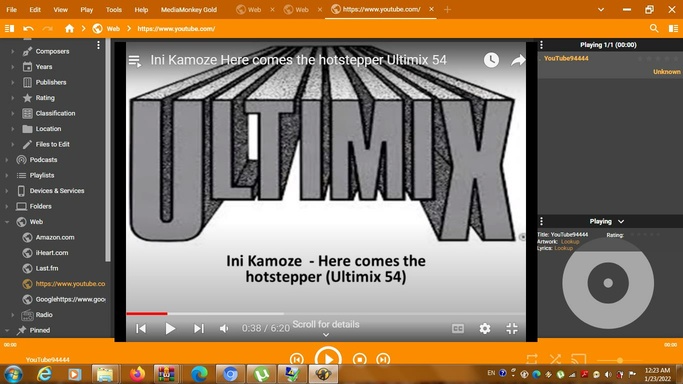Expand the Rating tree node
The height and width of the screenshot is (384, 683).
click(13, 98)
